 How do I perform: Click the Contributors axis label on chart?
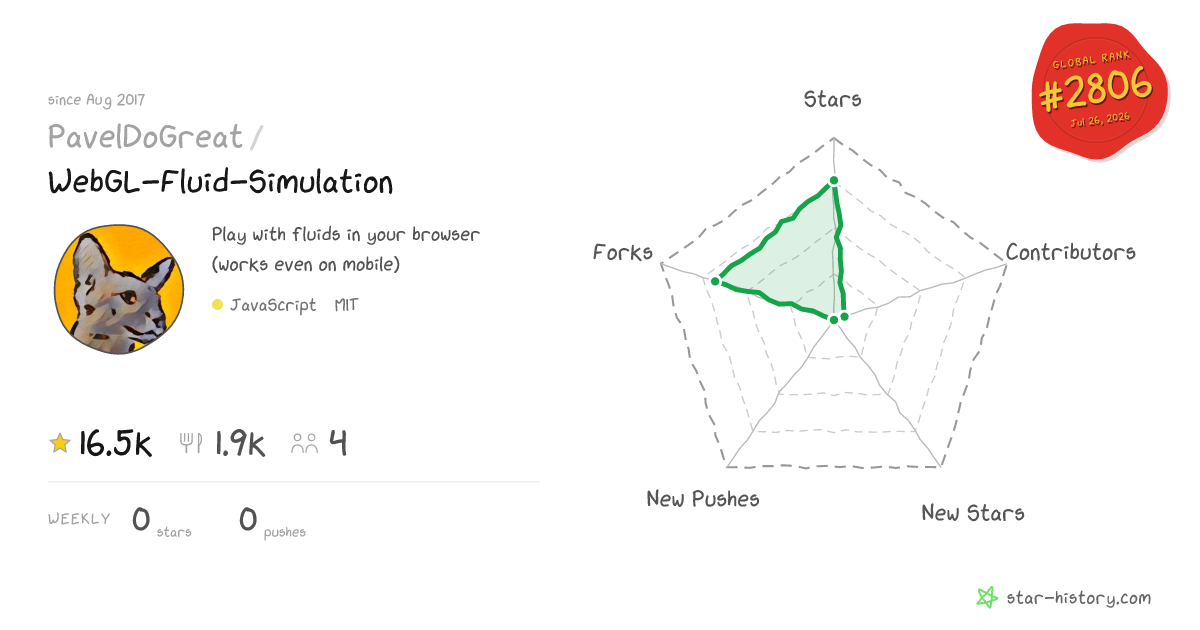tap(1071, 252)
